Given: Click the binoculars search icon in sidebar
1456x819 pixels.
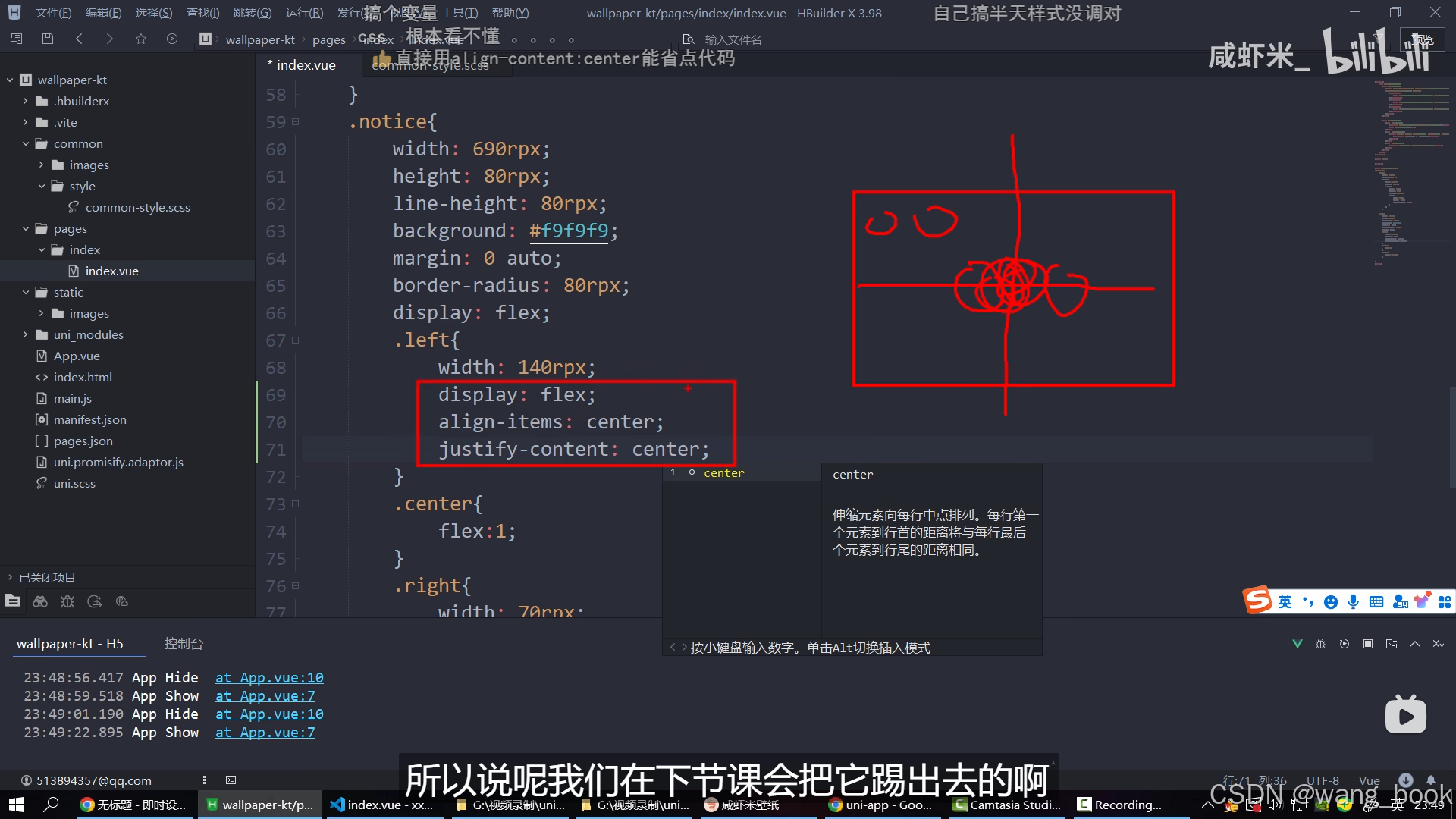Looking at the screenshot, I should point(40,601).
